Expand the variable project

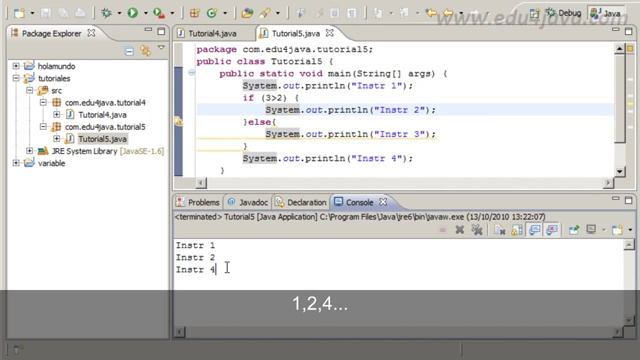(x=16, y=163)
